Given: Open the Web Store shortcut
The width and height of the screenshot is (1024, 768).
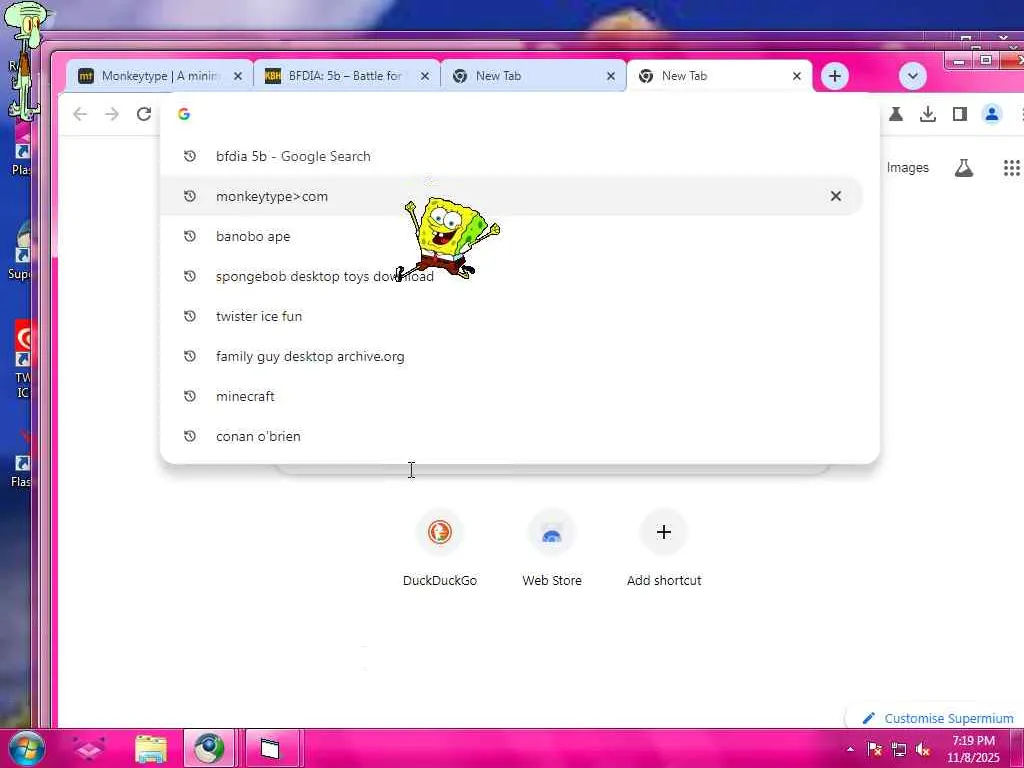Looking at the screenshot, I should click(x=552, y=549).
